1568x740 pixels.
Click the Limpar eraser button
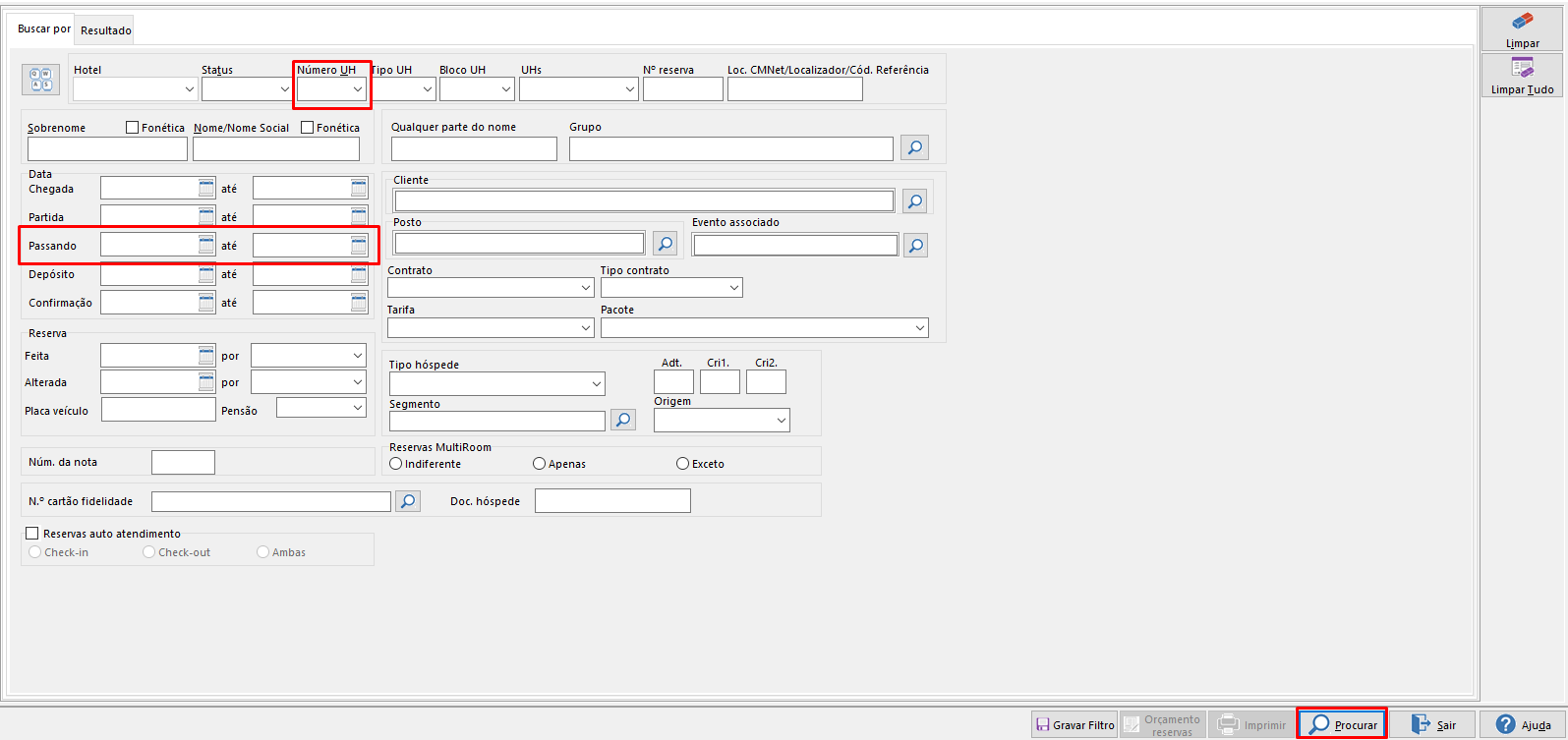(1522, 29)
